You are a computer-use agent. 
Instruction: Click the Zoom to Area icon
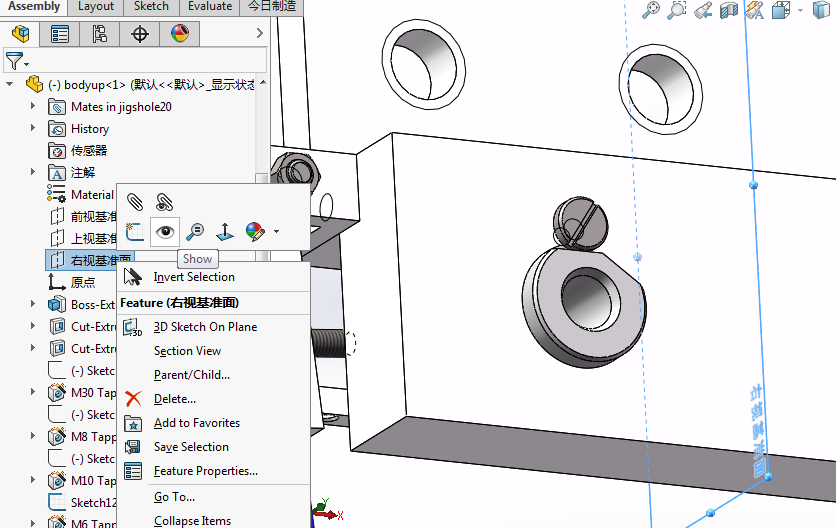coord(677,10)
